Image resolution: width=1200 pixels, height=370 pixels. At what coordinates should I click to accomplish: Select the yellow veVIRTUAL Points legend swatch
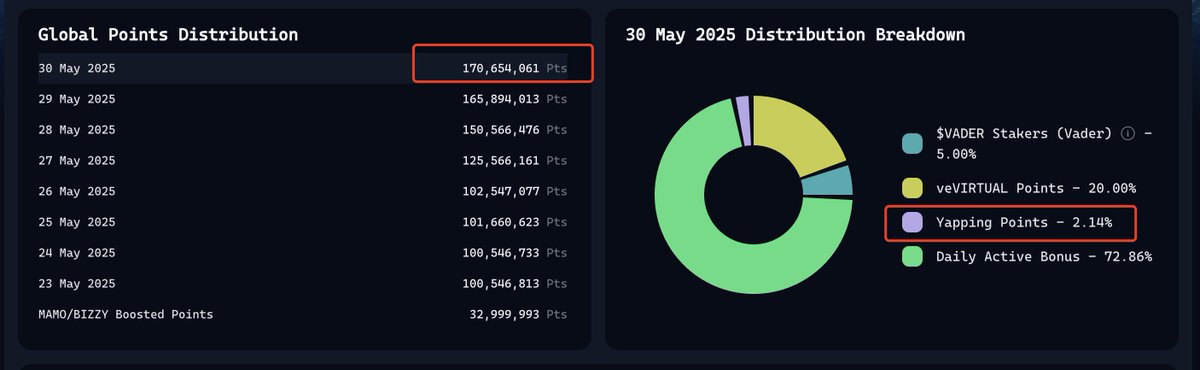coord(912,188)
